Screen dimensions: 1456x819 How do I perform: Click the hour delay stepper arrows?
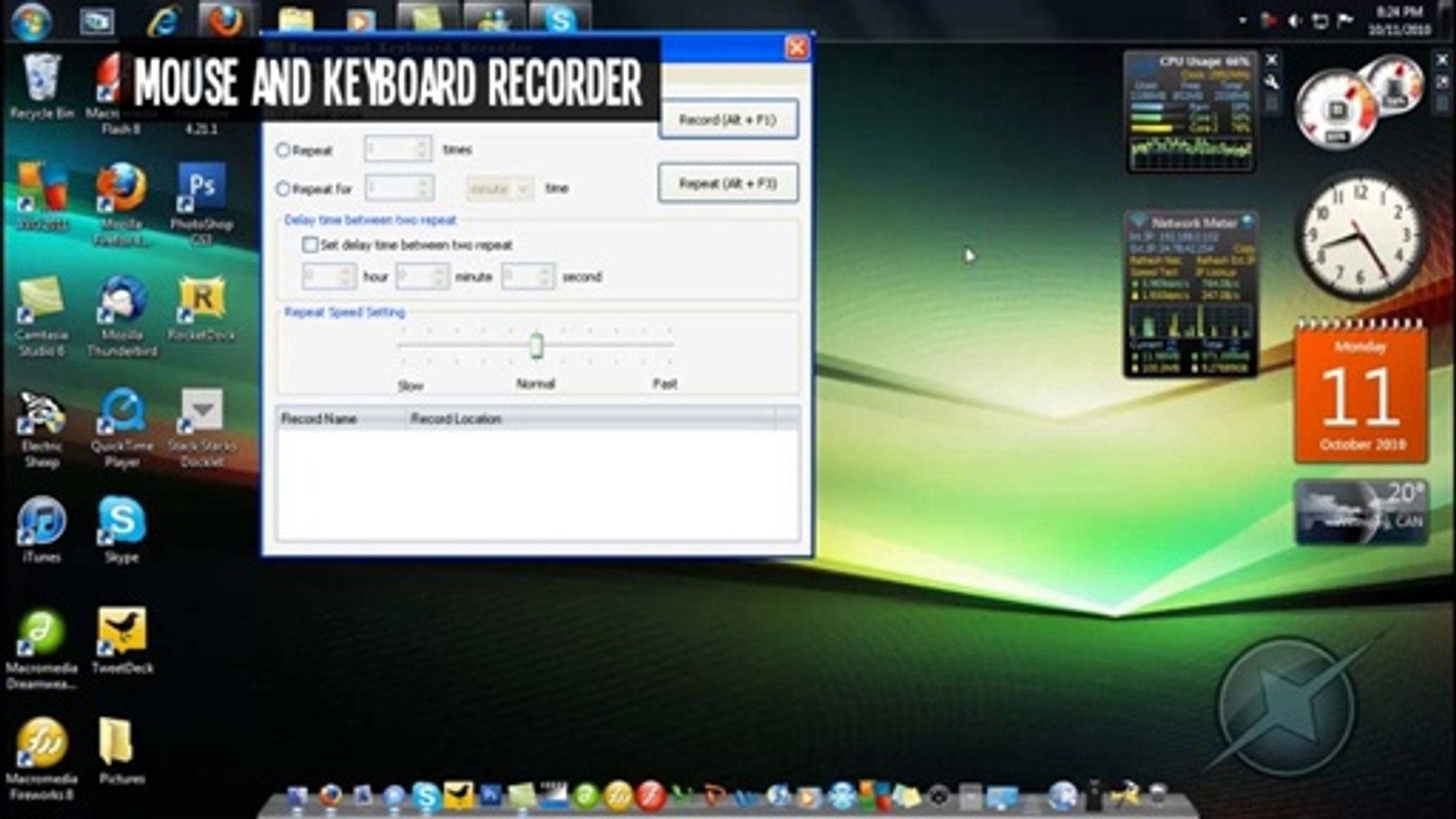coord(347,277)
